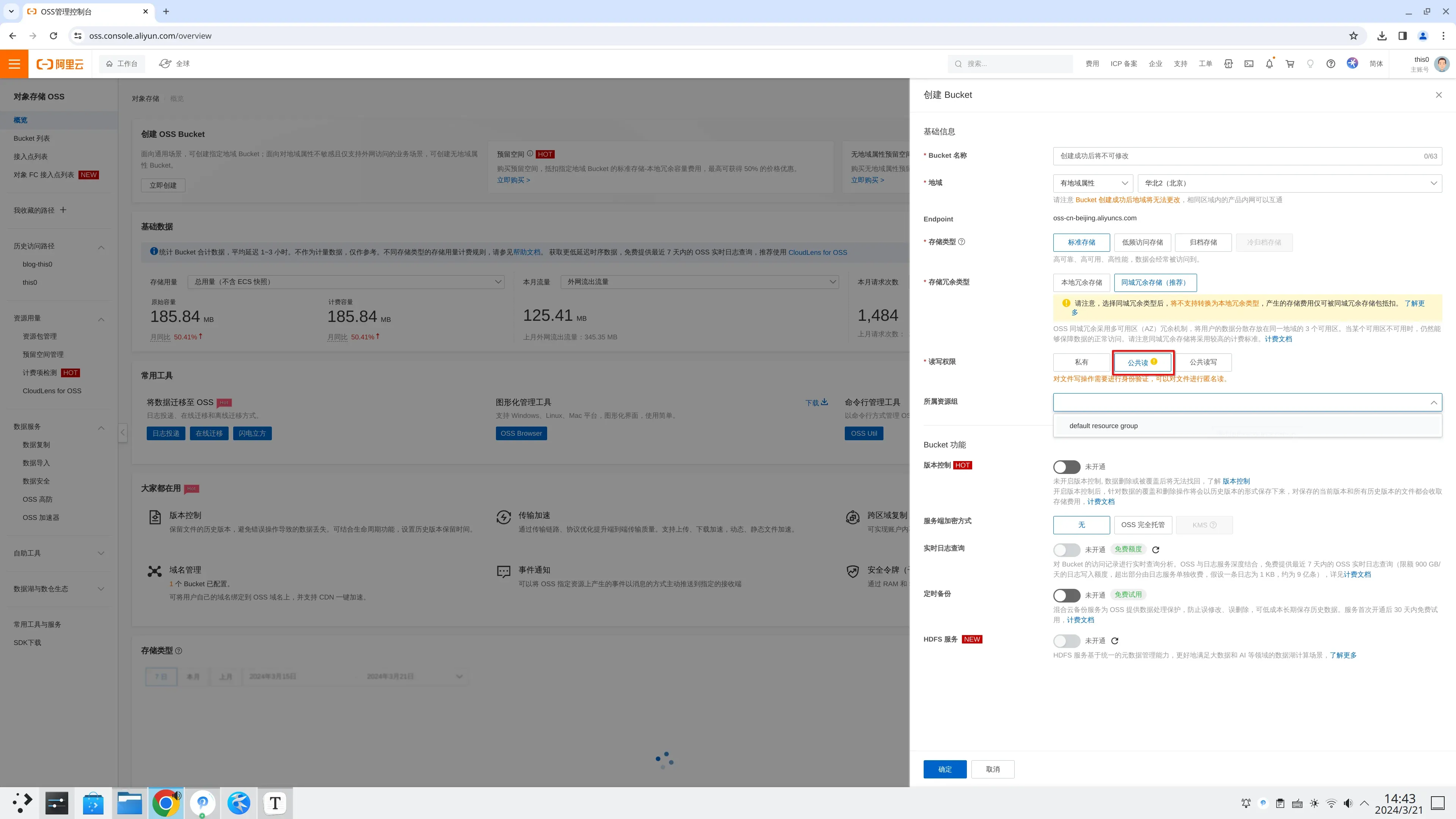Open the shopping cart icon

1290,64
